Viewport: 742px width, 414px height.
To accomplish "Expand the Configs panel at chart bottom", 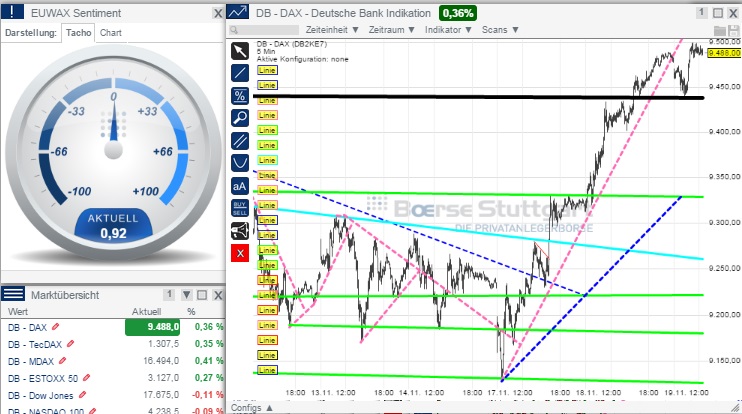I will click(x=252, y=407).
